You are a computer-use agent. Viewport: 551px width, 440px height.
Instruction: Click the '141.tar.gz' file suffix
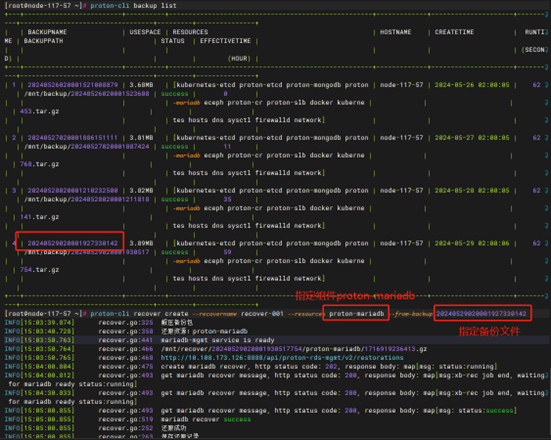39,217
